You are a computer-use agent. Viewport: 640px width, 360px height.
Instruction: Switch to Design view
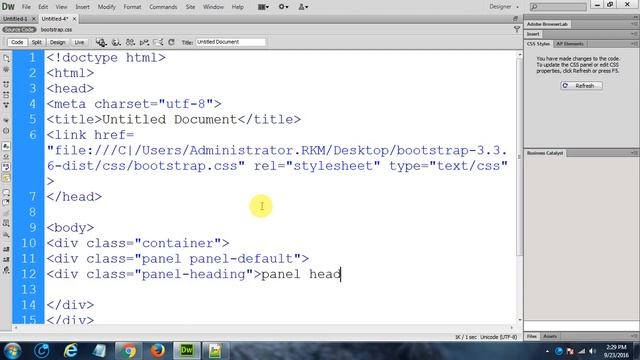58,42
